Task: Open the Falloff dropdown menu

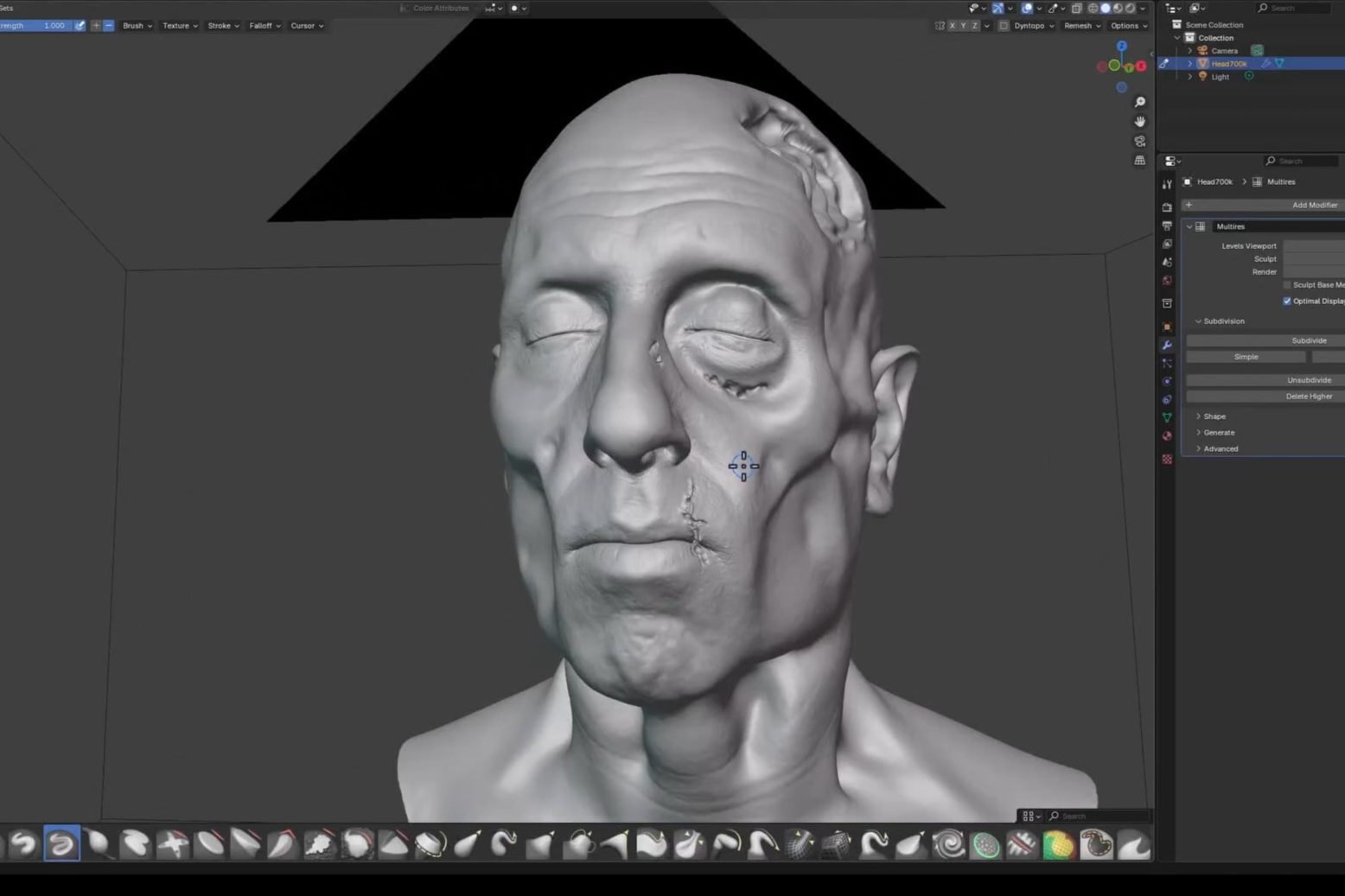Action: point(264,26)
